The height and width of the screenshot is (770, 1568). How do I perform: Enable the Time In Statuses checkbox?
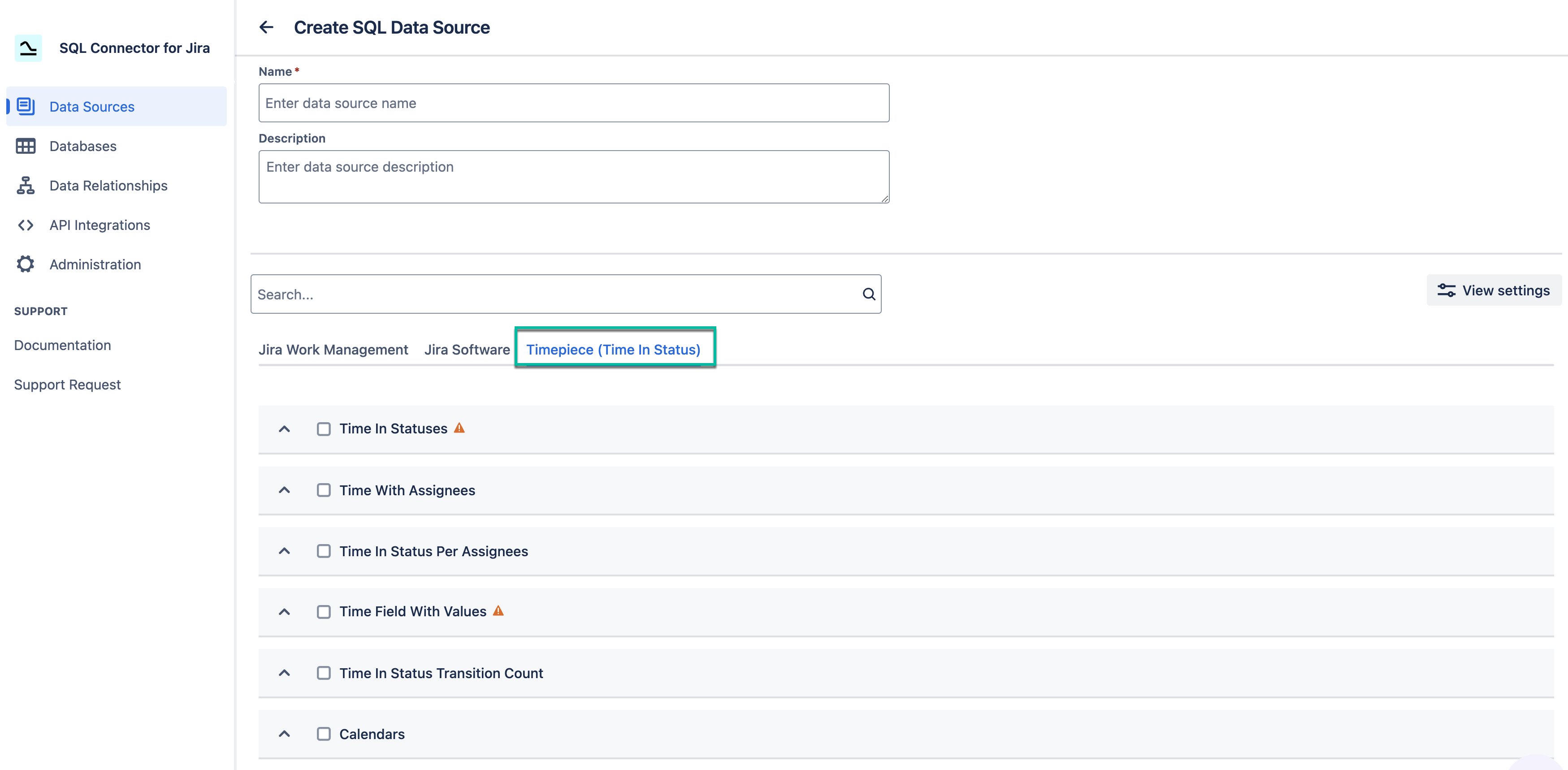pos(323,428)
